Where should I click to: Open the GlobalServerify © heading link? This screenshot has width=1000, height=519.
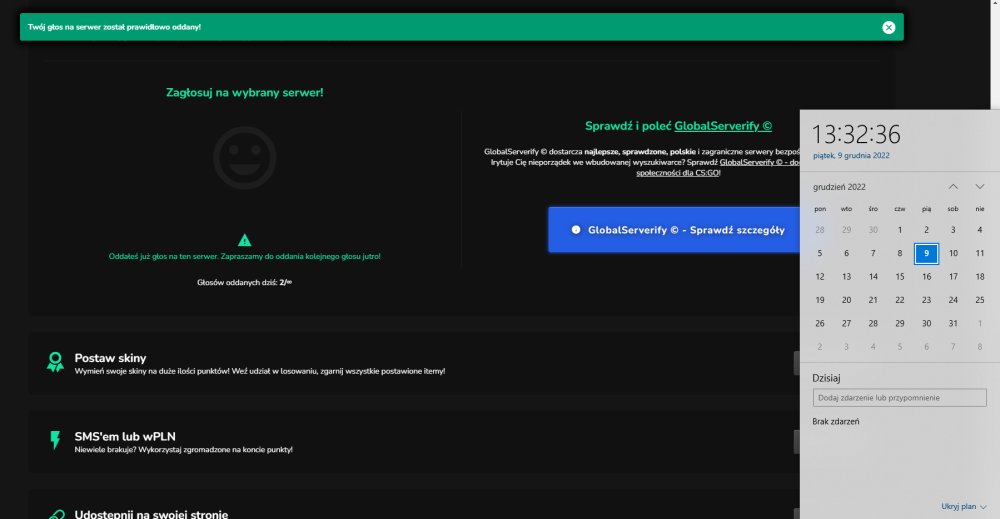[723, 126]
